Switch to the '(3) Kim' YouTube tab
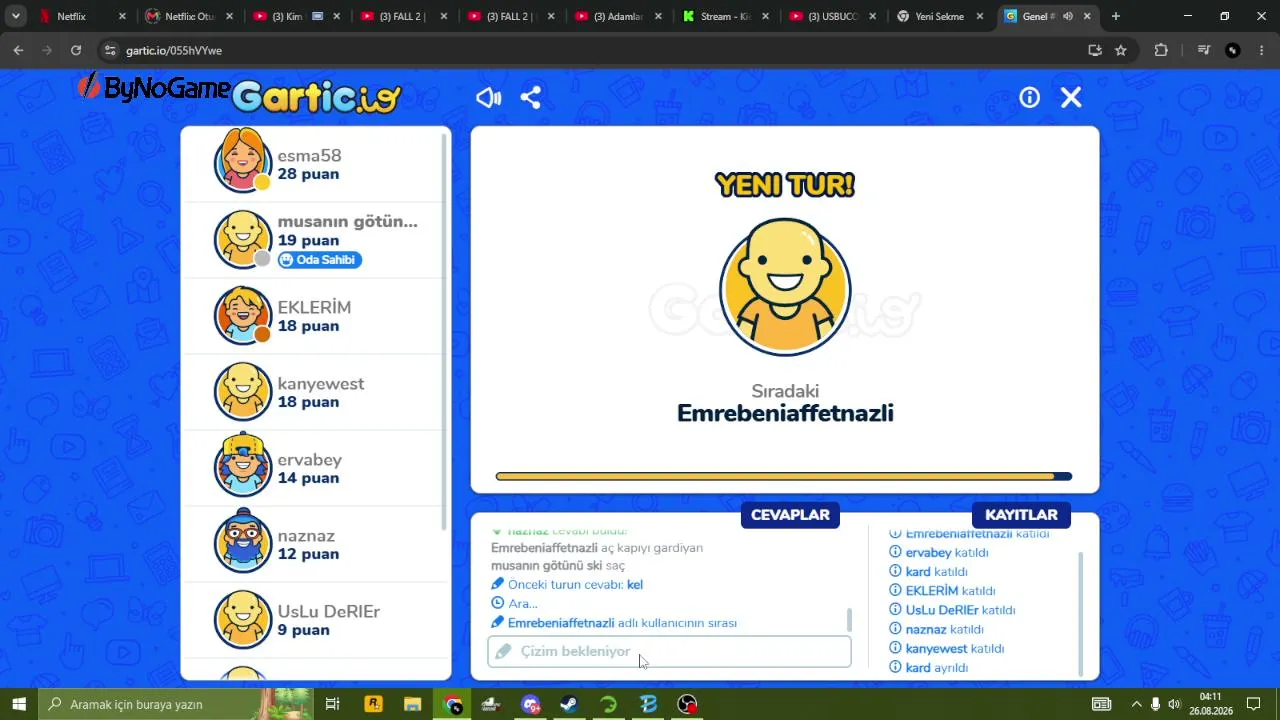Image resolution: width=1280 pixels, height=720 pixels. [x=296, y=16]
